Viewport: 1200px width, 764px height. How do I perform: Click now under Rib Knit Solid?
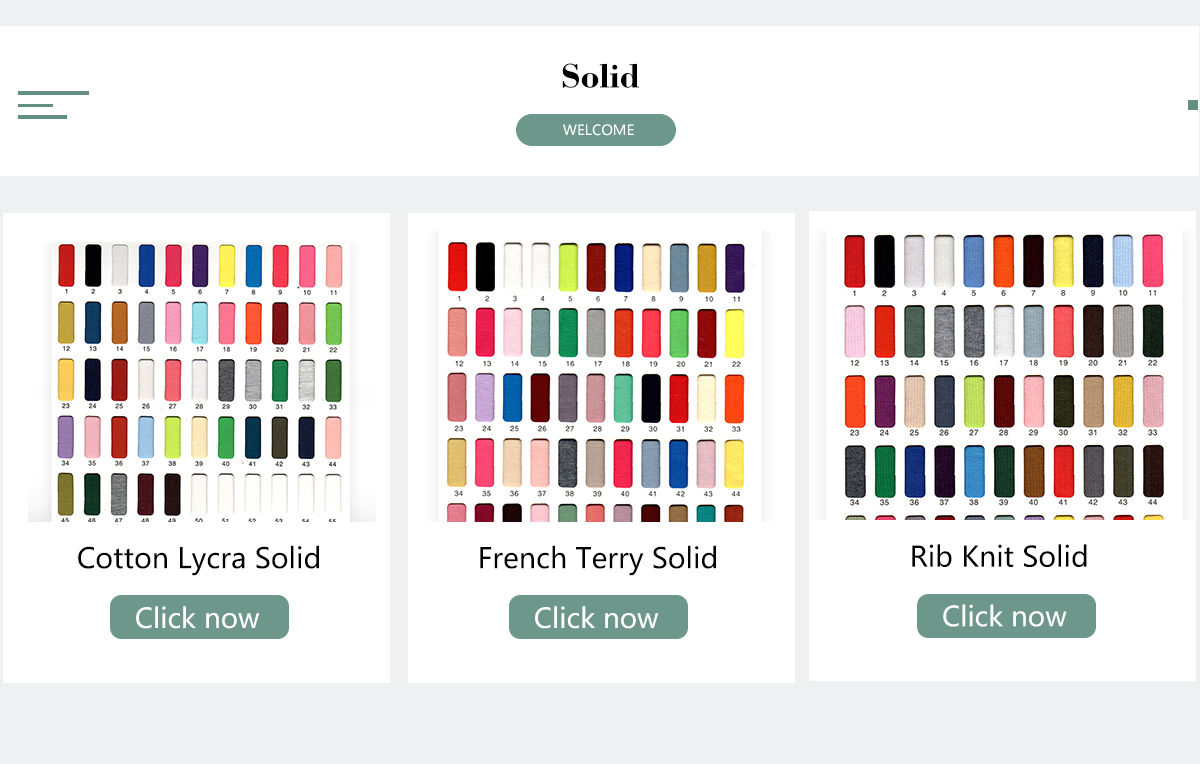click(x=1006, y=616)
